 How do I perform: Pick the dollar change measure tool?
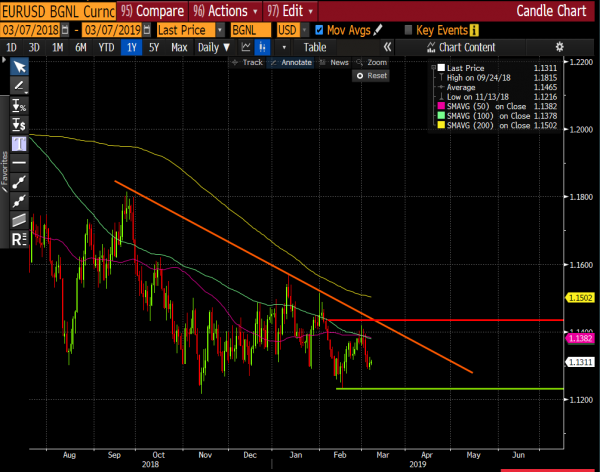coord(19,124)
